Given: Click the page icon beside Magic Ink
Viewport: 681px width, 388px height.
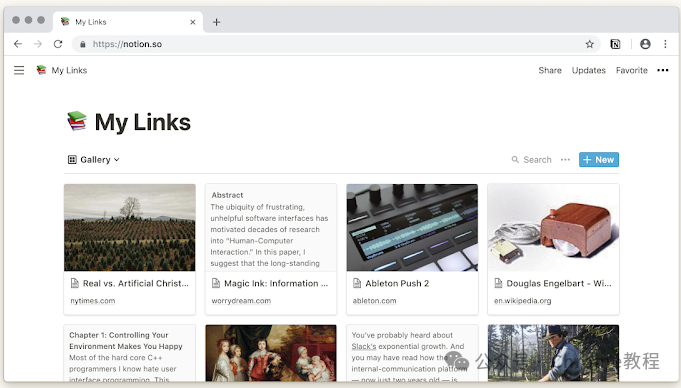Looking at the screenshot, I should (x=216, y=283).
